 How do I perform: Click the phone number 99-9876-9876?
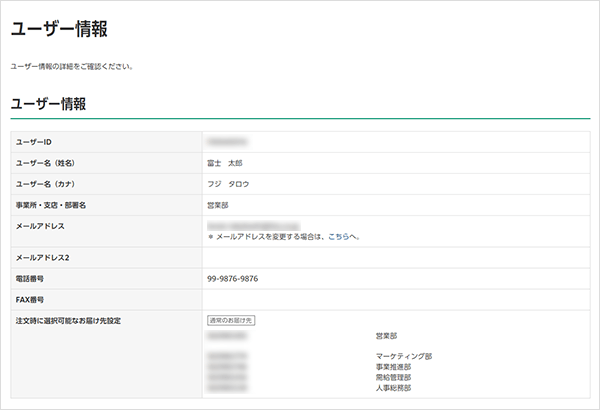pos(233,279)
